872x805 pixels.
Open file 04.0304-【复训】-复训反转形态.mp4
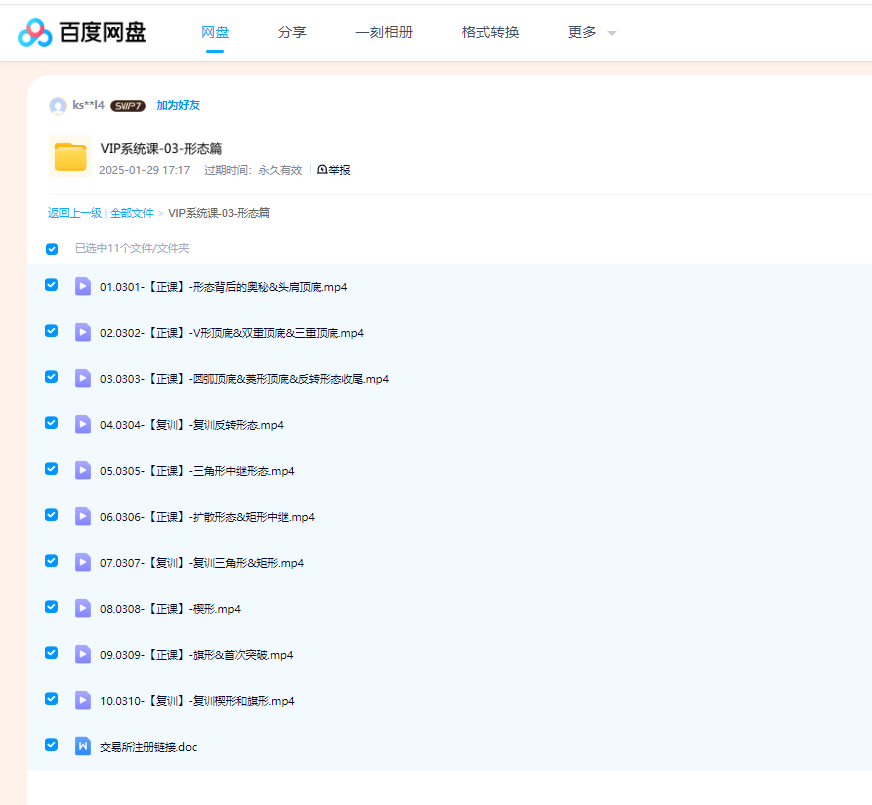tap(192, 425)
